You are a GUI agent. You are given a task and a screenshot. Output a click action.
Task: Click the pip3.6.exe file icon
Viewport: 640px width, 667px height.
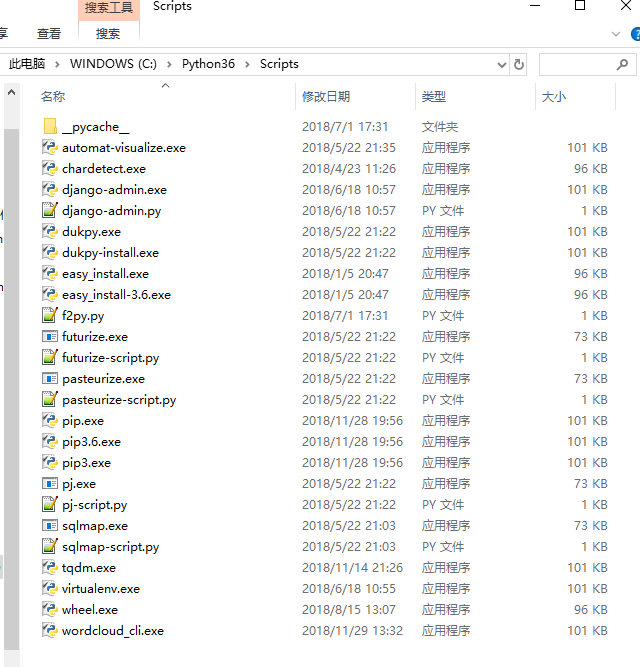[x=50, y=442]
